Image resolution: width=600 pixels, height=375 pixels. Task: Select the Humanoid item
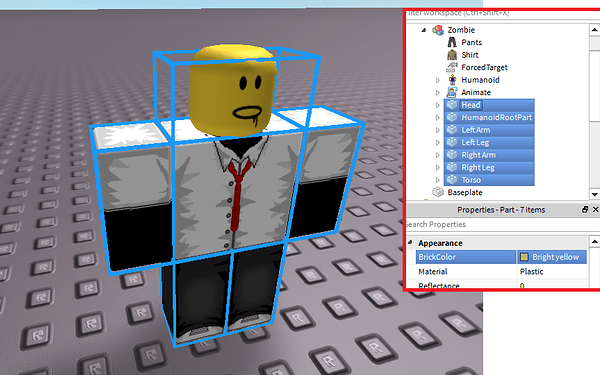click(x=480, y=80)
